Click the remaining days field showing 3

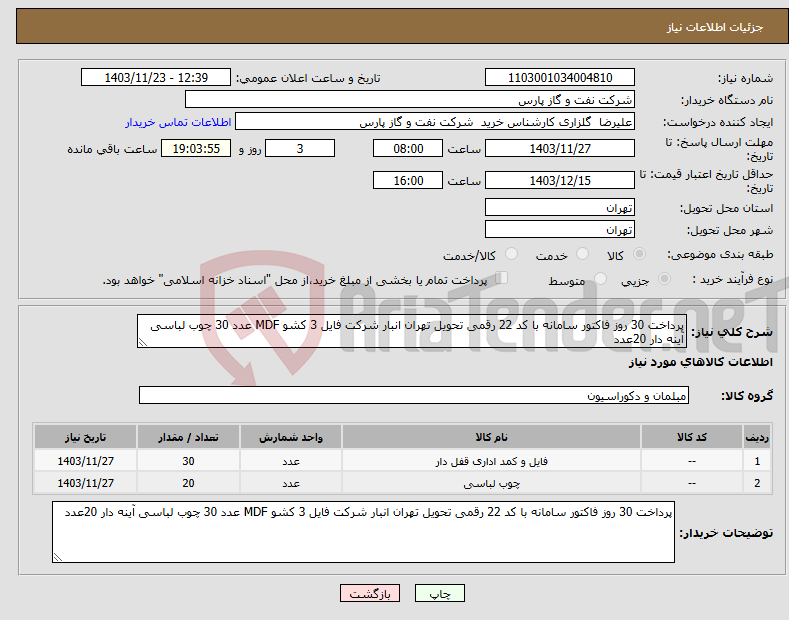300,148
